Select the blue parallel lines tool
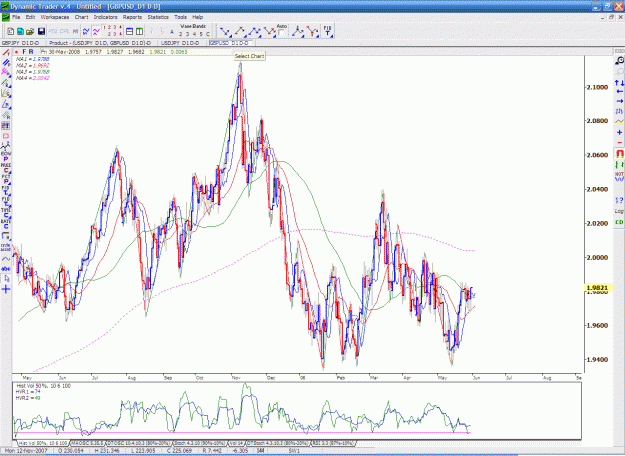 [6, 63]
